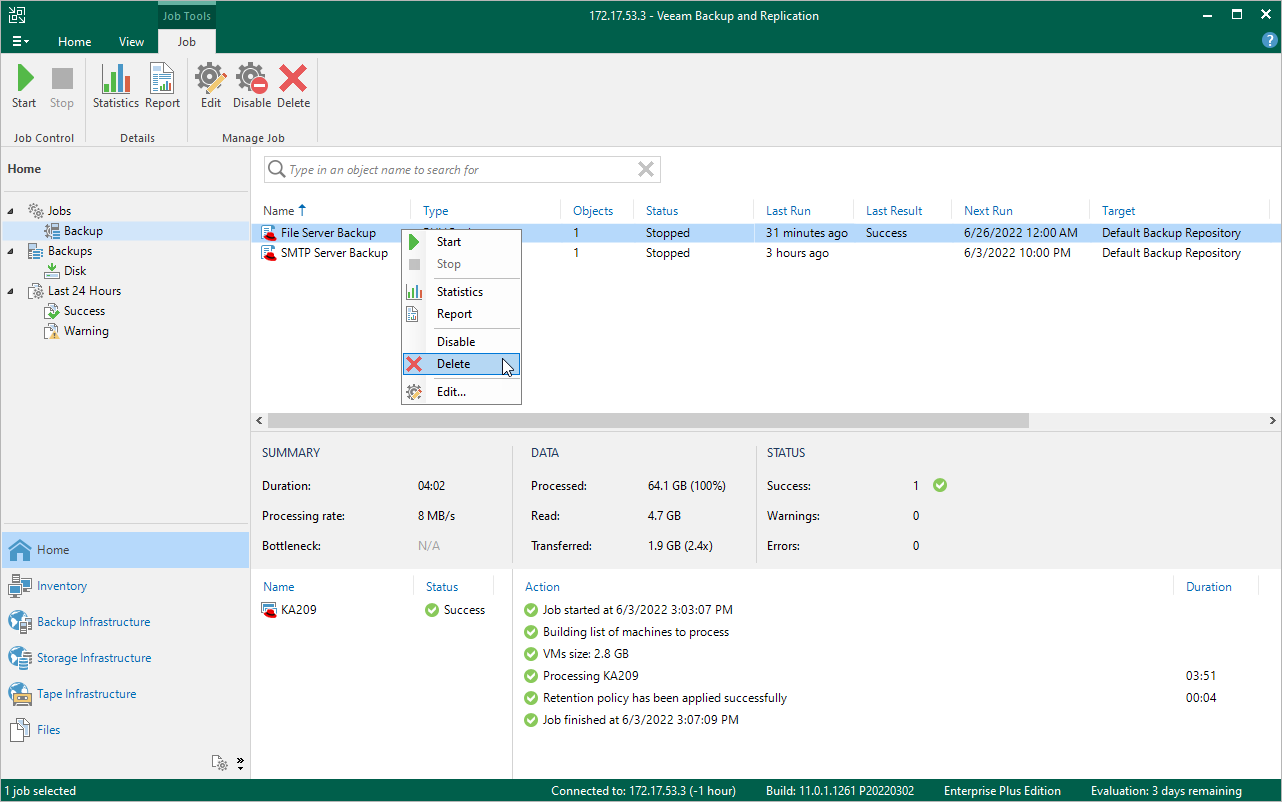Open the Inventory view
This screenshot has width=1282, height=802.
62,586
